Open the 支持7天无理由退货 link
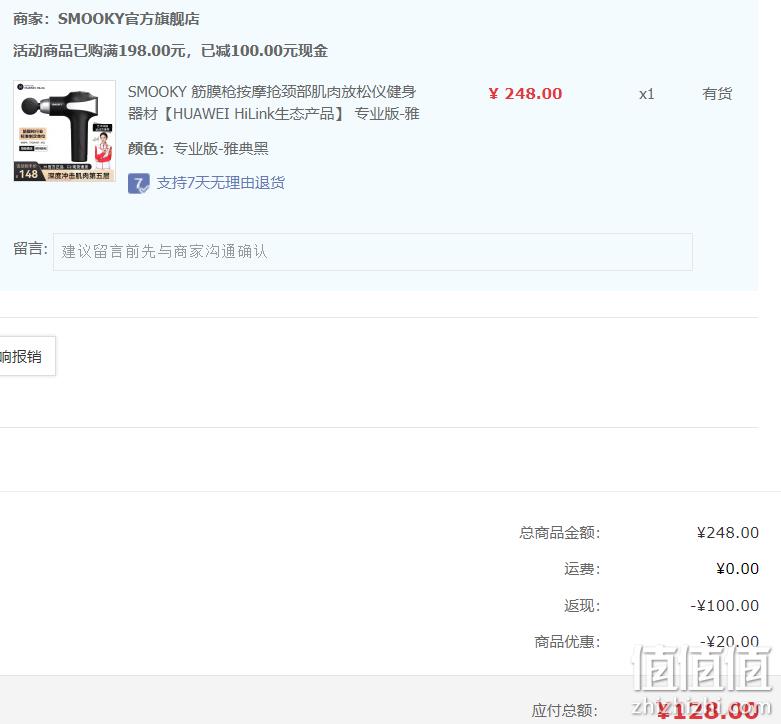 221,183
